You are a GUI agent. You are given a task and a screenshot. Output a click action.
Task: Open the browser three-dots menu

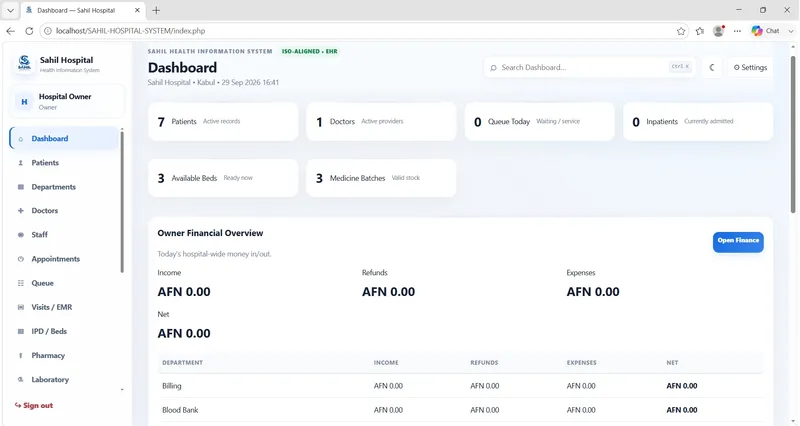click(737, 31)
